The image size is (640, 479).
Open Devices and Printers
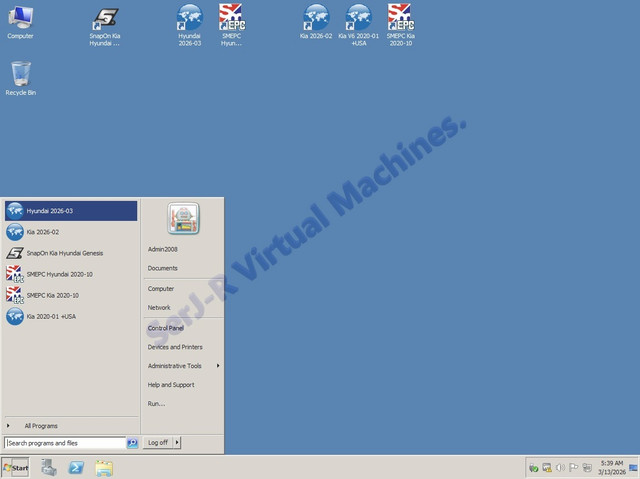coord(175,347)
